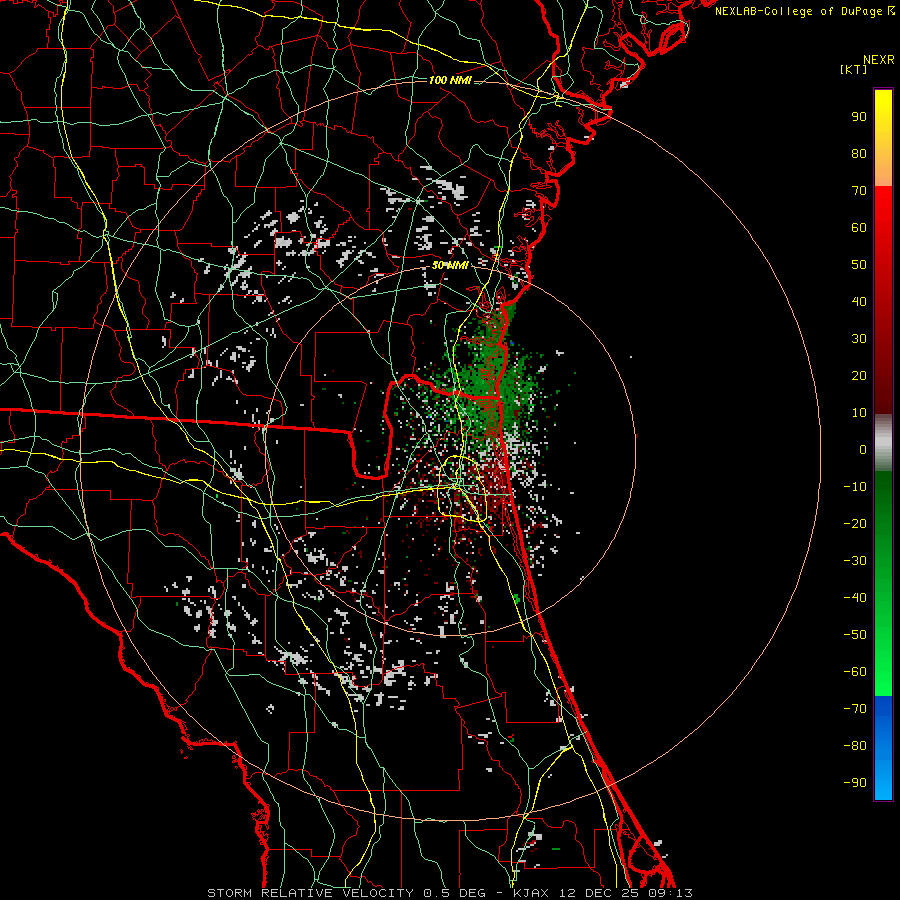Click the -80 value on velocity scale

pos(855,746)
